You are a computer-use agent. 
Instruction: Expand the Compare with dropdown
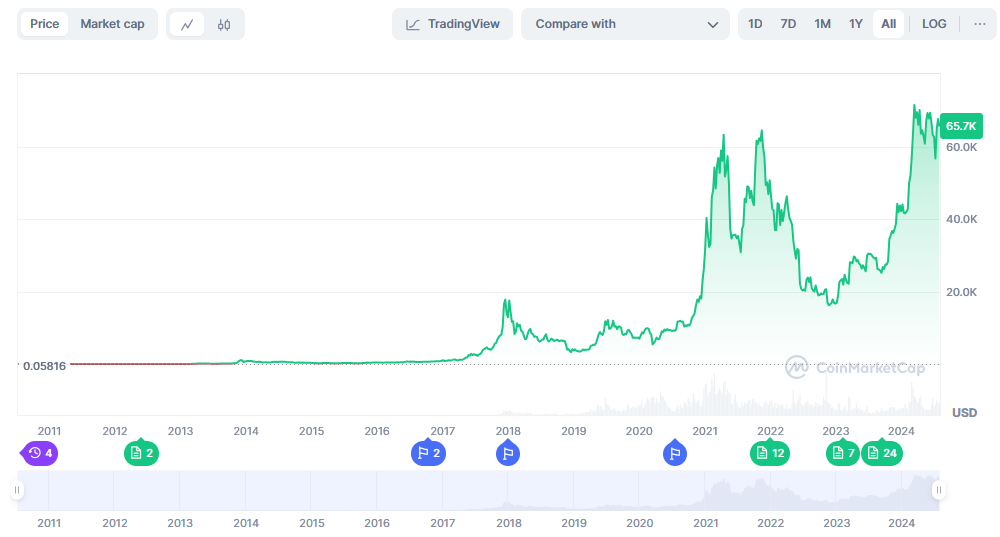coord(625,24)
